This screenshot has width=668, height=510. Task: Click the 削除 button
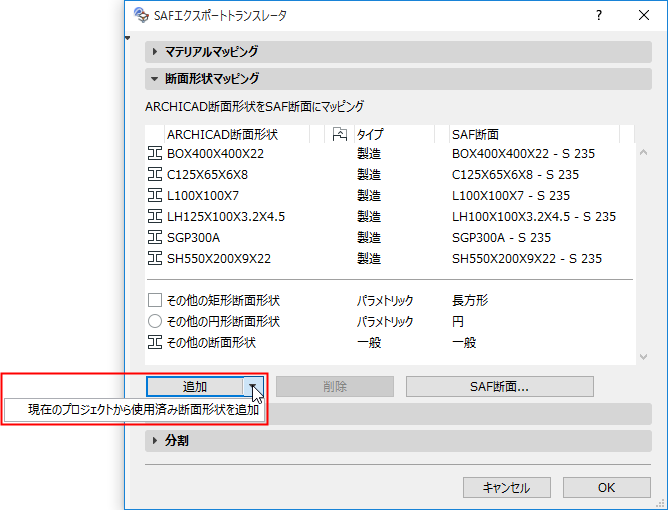[x=335, y=386]
